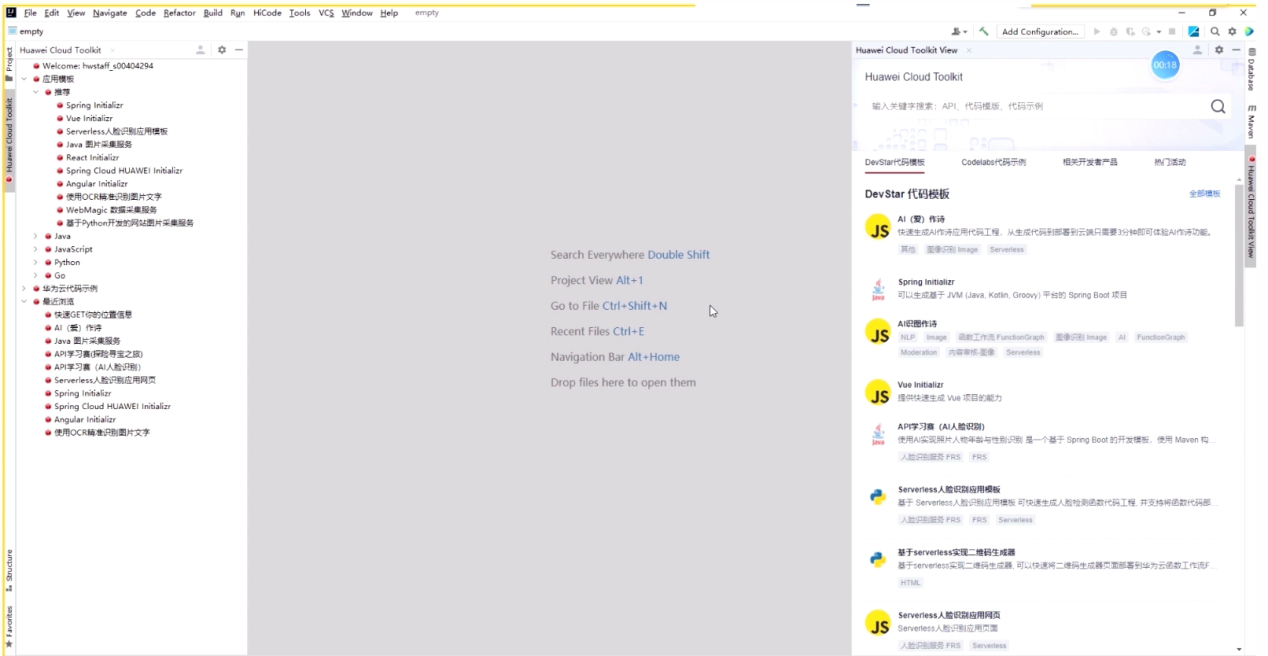Screen dimensions: 1268x656
Task: Switch to Codelabs代码示例 tab
Action: (993, 162)
